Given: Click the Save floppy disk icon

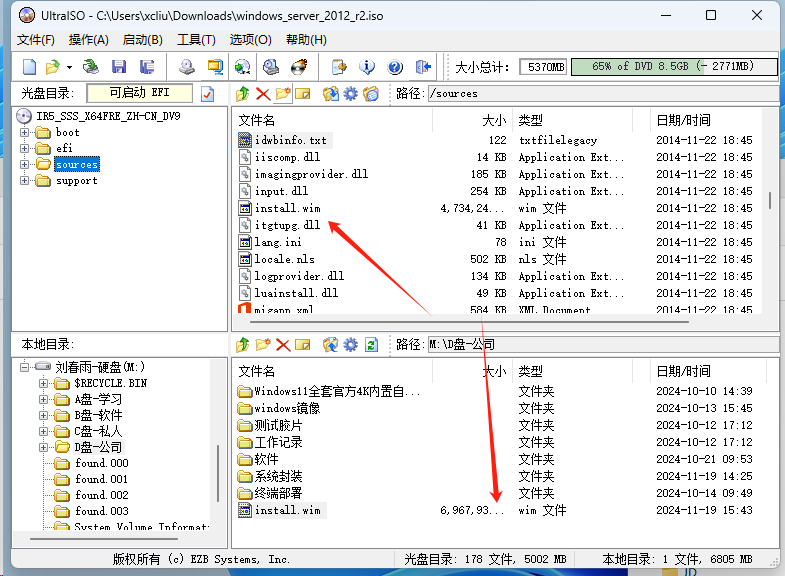Looking at the screenshot, I should tap(119, 67).
